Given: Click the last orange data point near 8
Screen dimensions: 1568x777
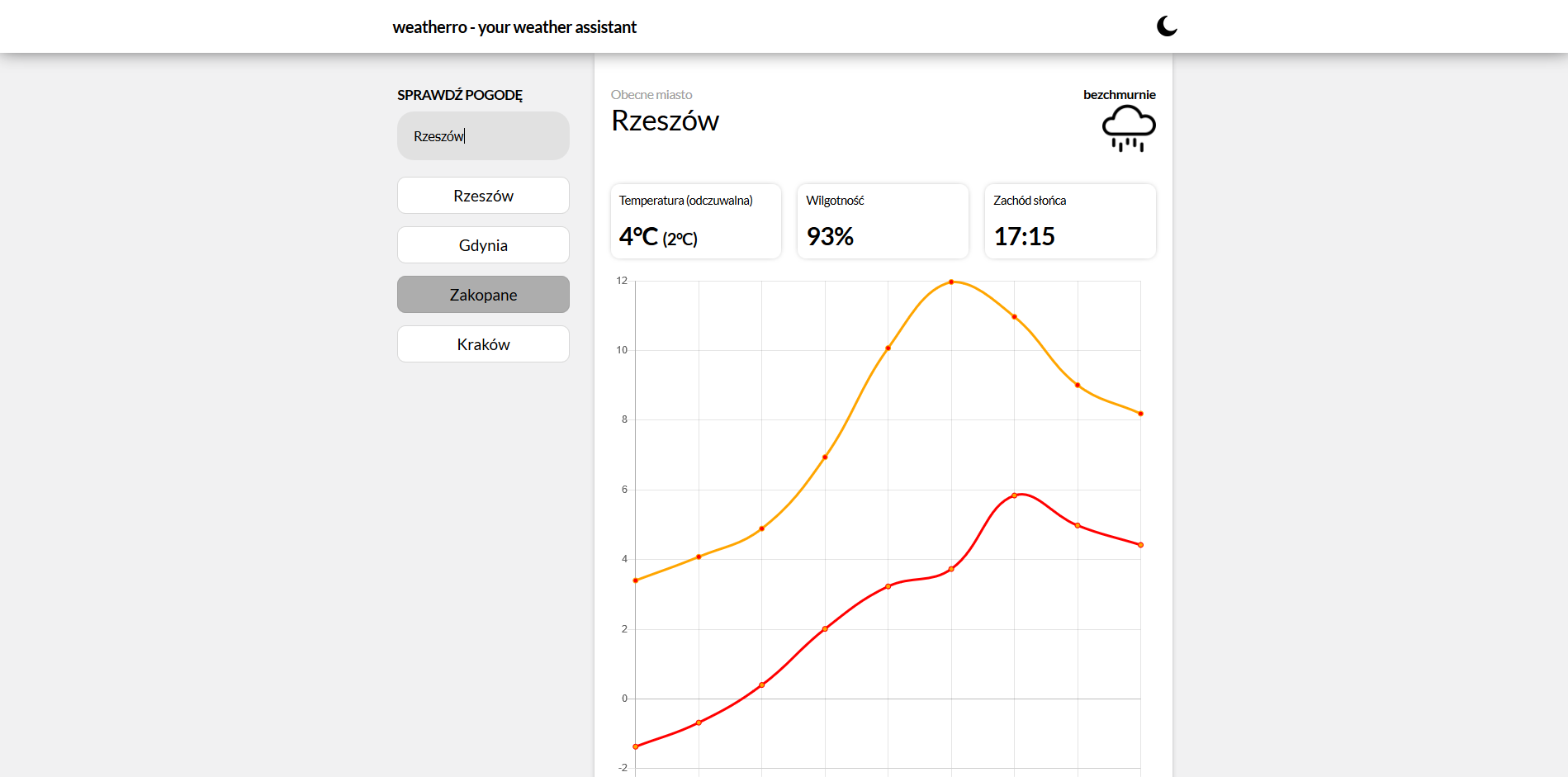Looking at the screenshot, I should (x=1141, y=414).
